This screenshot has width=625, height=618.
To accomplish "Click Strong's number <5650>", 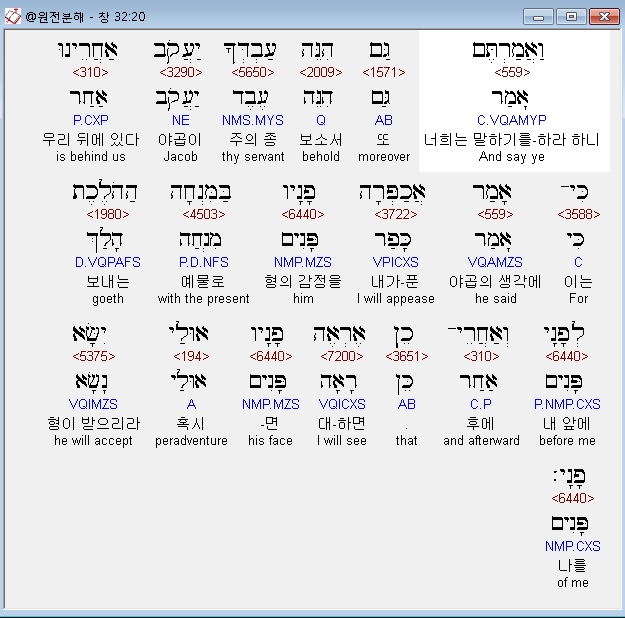I will [x=253, y=72].
